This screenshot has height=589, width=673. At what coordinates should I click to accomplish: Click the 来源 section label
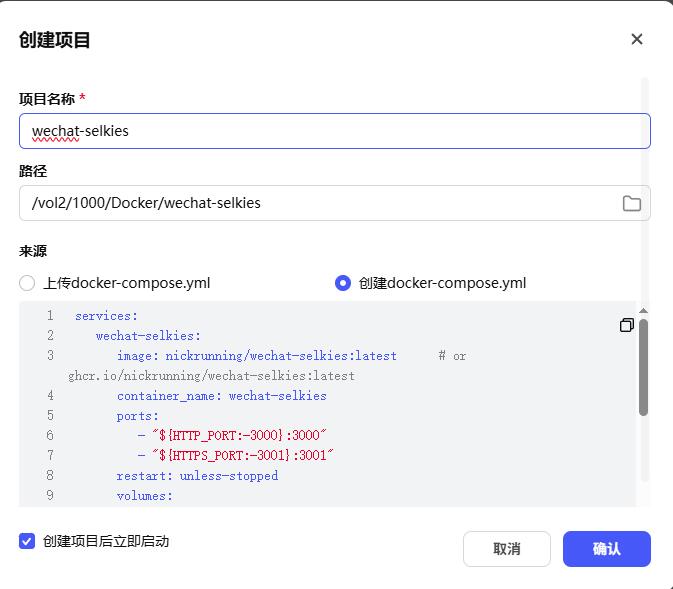coord(33,251)
